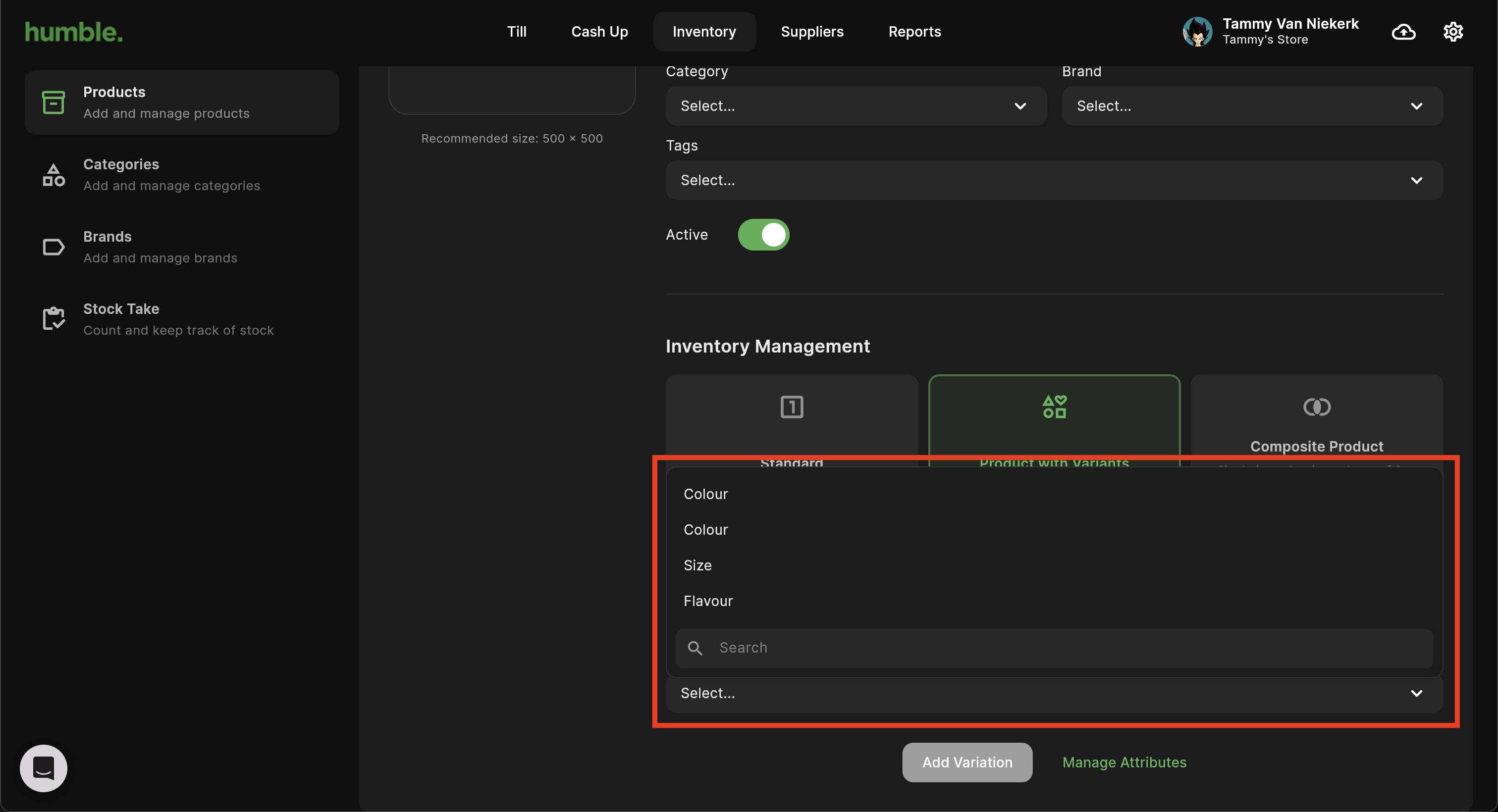Click the Category dropdown chevron arrow
The image size is (1498, 812).
1020,106
